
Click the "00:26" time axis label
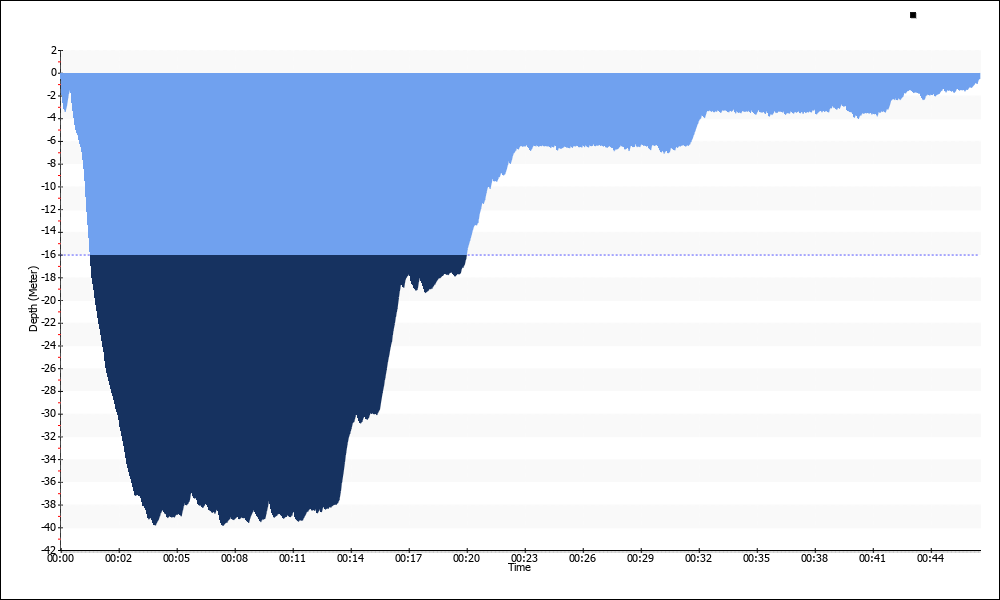[582, 558]
